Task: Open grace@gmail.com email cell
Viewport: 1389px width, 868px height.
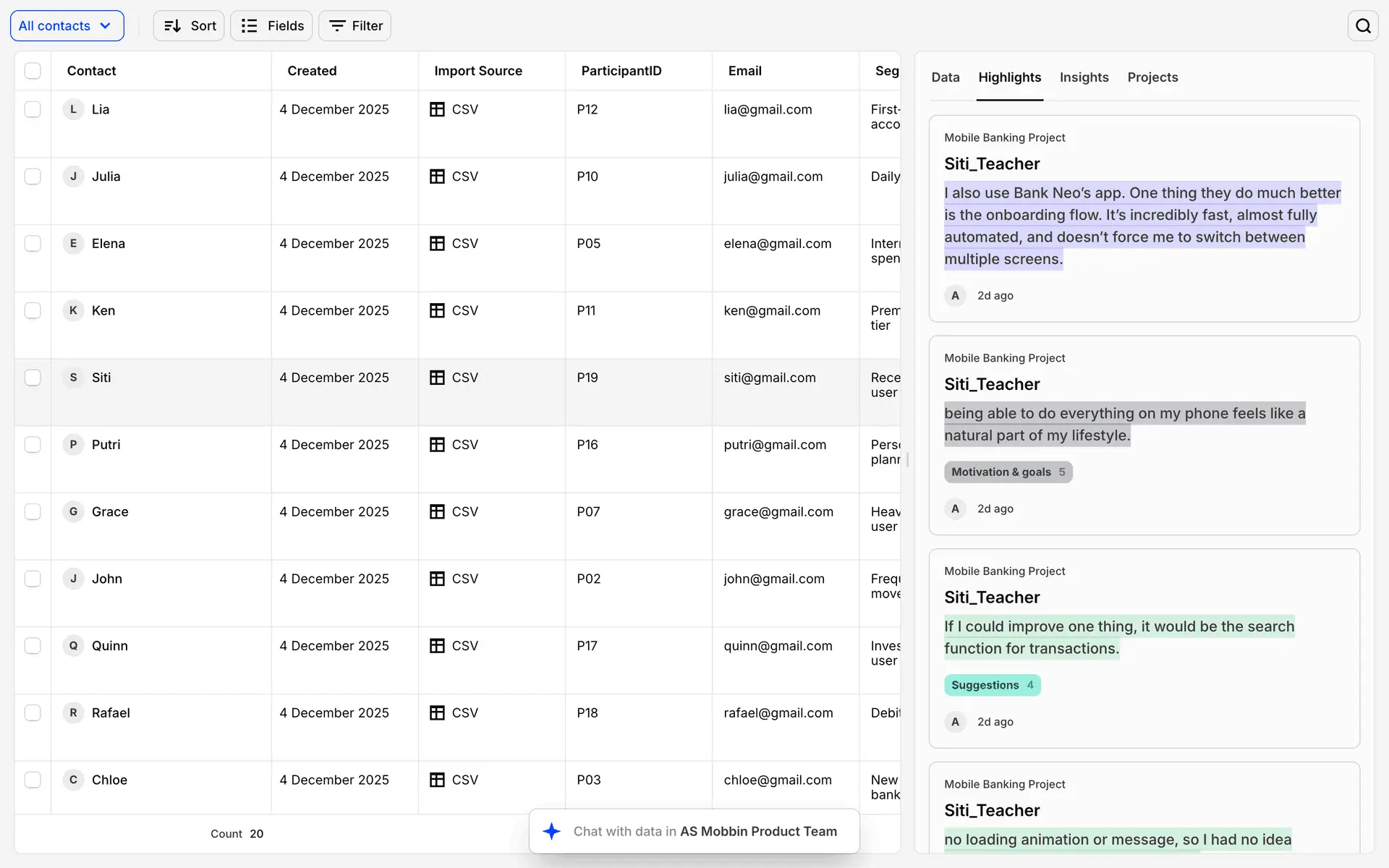Action: coord(778,512)
